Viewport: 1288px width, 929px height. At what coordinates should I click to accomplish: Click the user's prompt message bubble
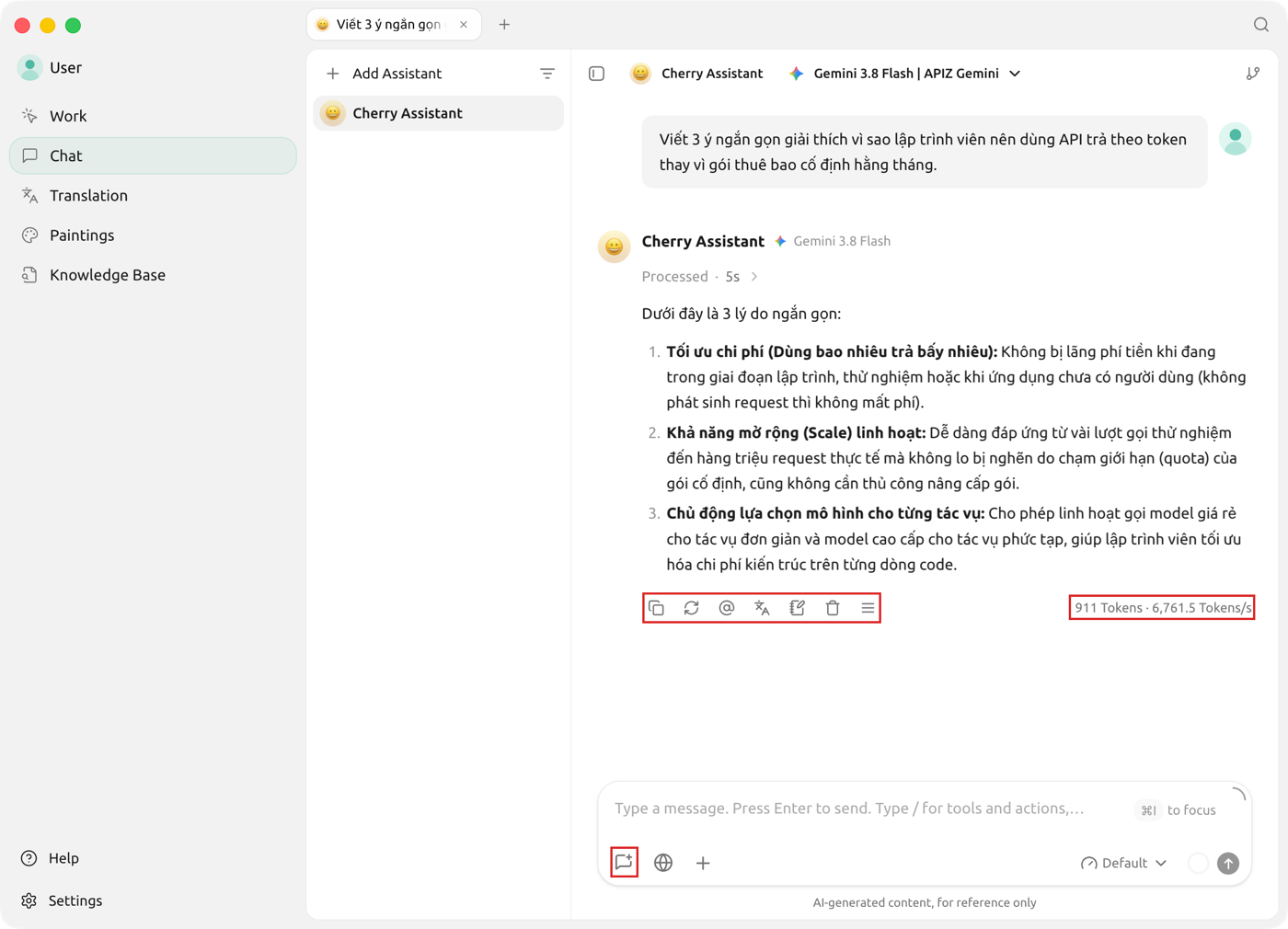coord(924,152)
